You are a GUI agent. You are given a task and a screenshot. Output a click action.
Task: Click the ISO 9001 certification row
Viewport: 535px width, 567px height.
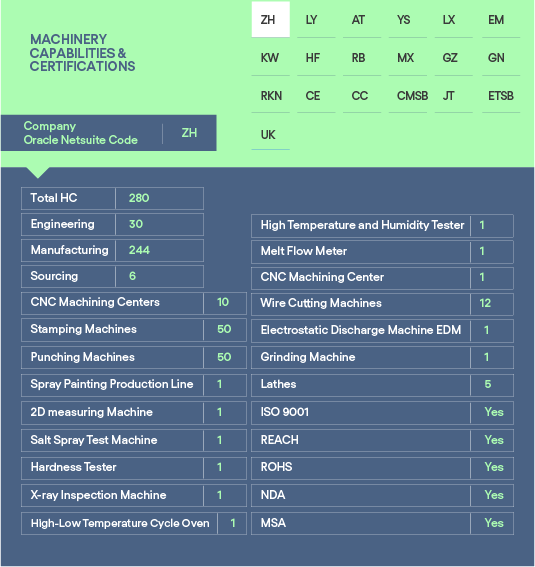(382, 412)
